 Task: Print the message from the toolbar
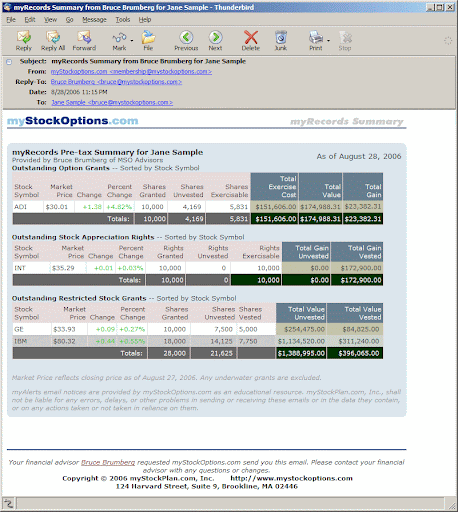316,41
